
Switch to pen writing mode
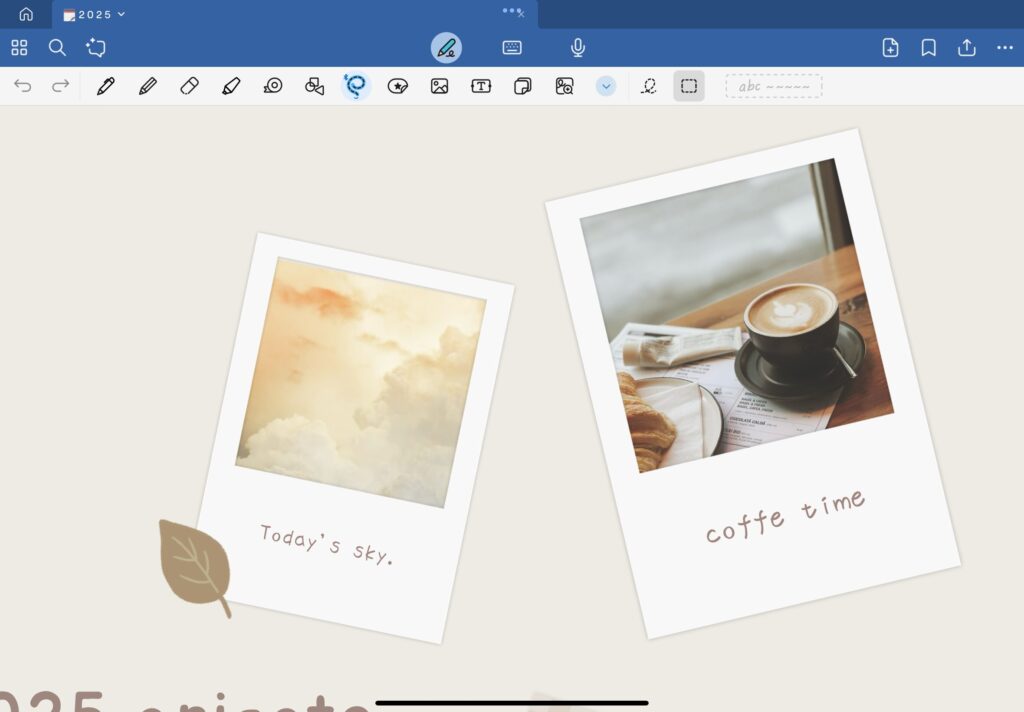(446, 48)
